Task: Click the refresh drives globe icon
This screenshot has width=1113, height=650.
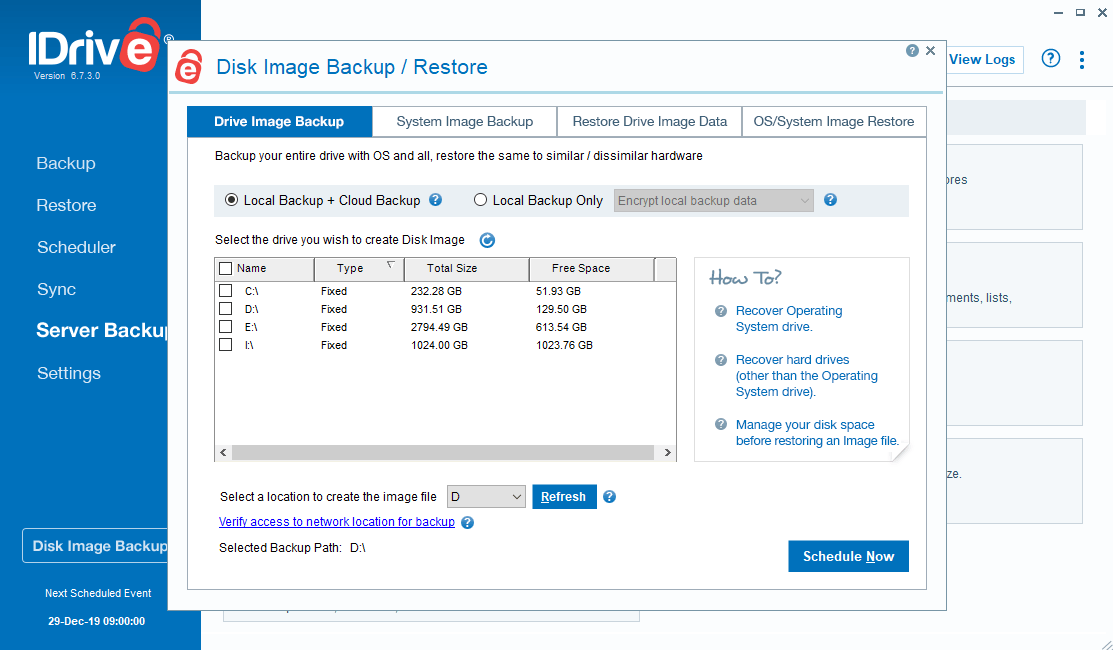Action: (487, 240)
